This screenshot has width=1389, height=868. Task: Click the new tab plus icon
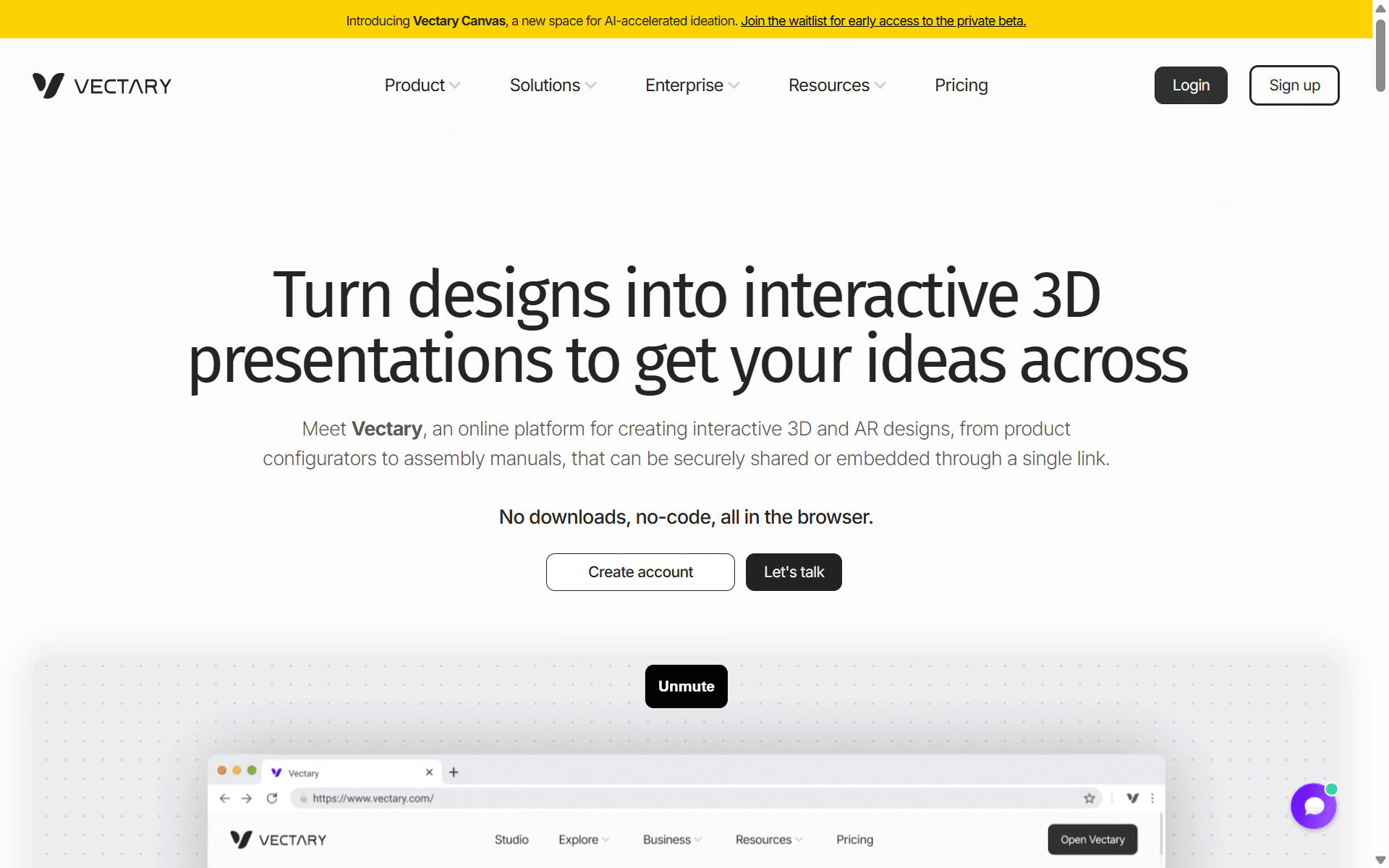click(454, 773)
